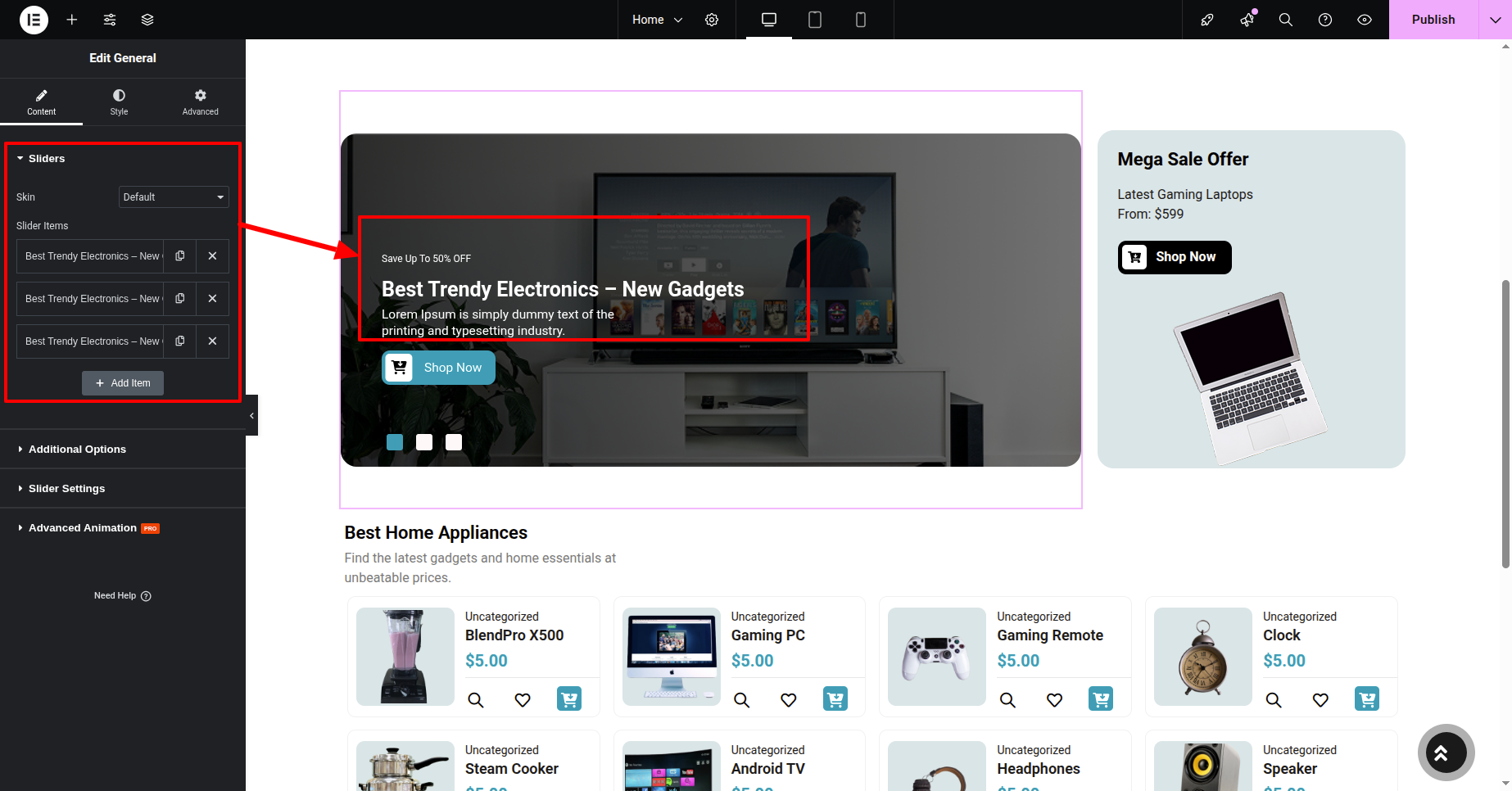The image size is (1512, 791).
Task: Switch to the Style tab
Action: coord(119,102)
